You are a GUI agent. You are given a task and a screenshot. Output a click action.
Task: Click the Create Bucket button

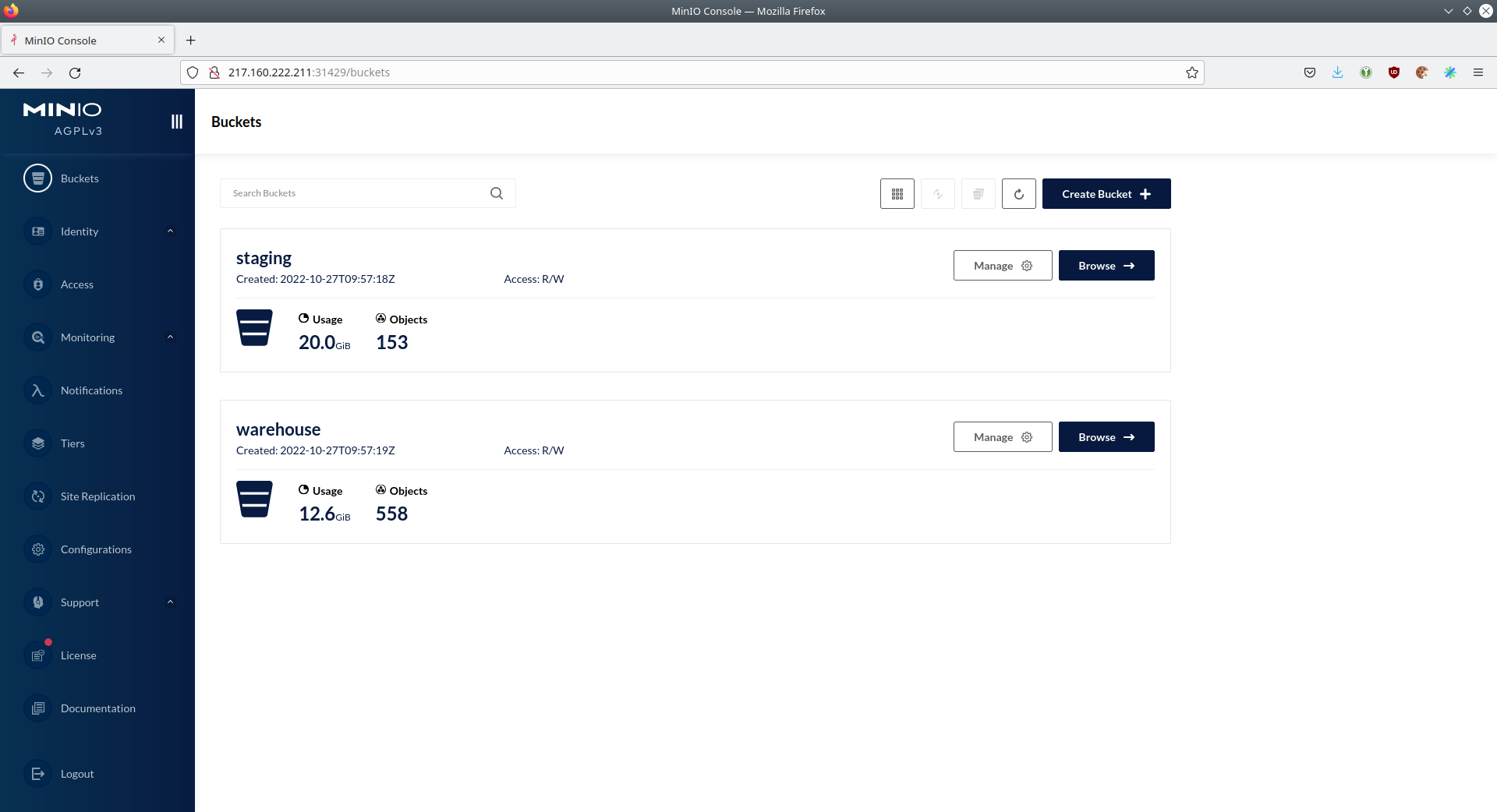(1106, 194)
